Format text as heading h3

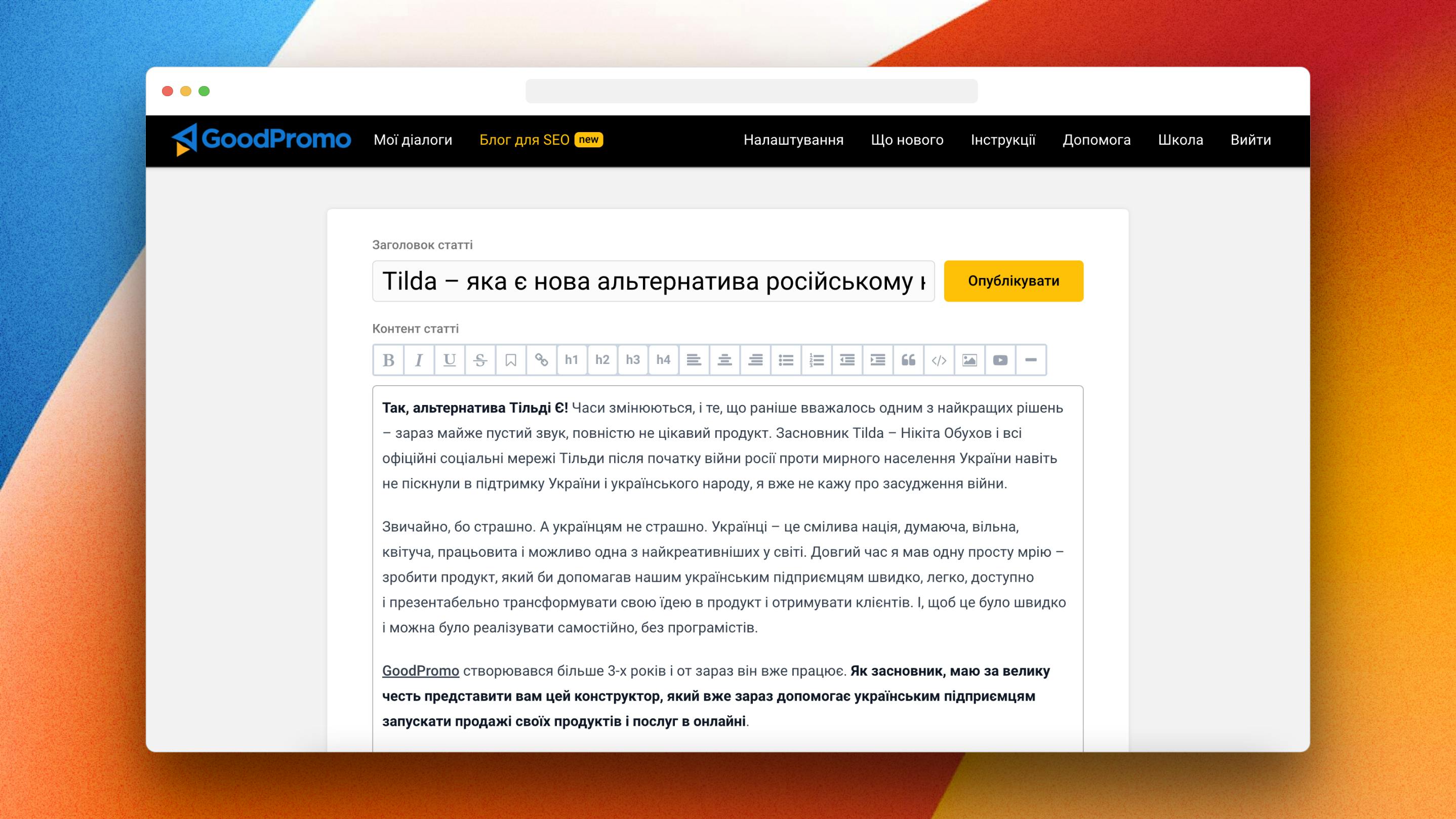[x=633, y=360]
